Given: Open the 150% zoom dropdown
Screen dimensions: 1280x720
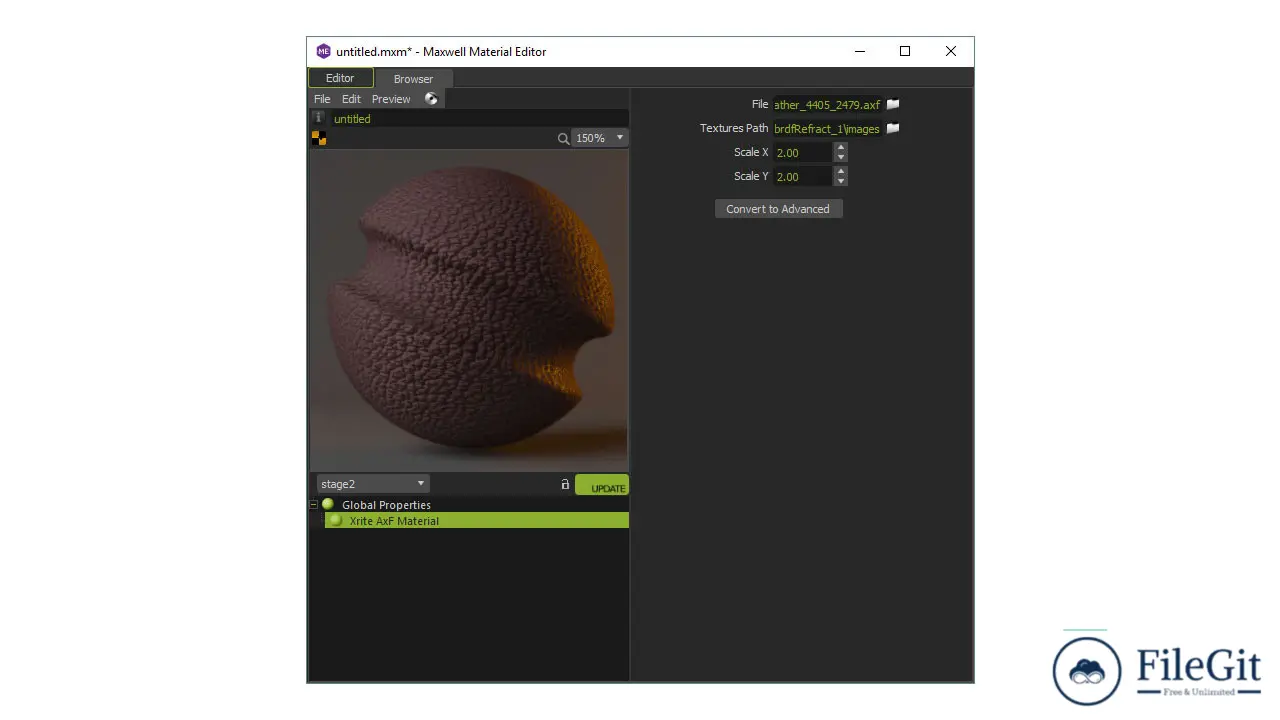Looking at the screenshot, I should (600, 138).
